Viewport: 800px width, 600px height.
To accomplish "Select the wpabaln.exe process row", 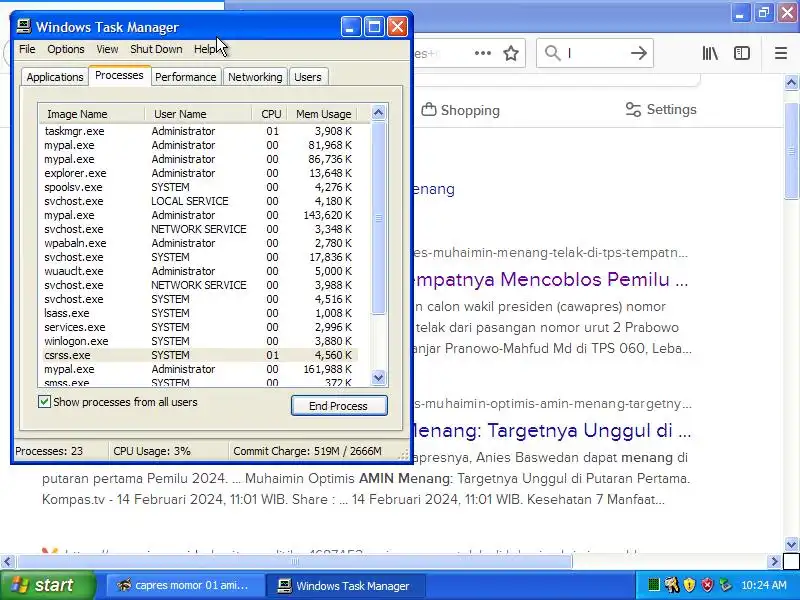I will click(199, 243).
